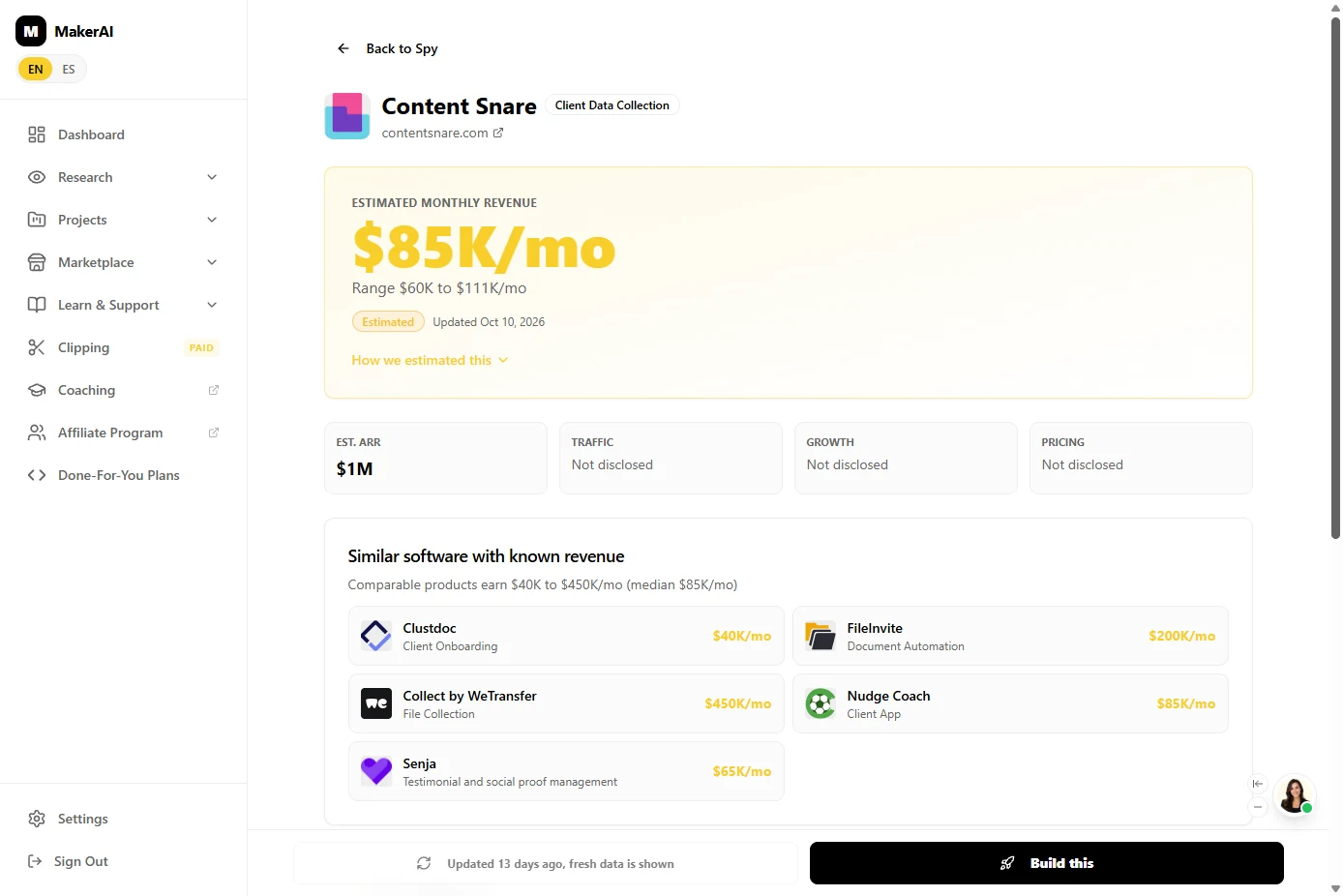Open the Collect by WeTransfer card
Viewport: 1343px width, 896px height.
tap(566, 703)
